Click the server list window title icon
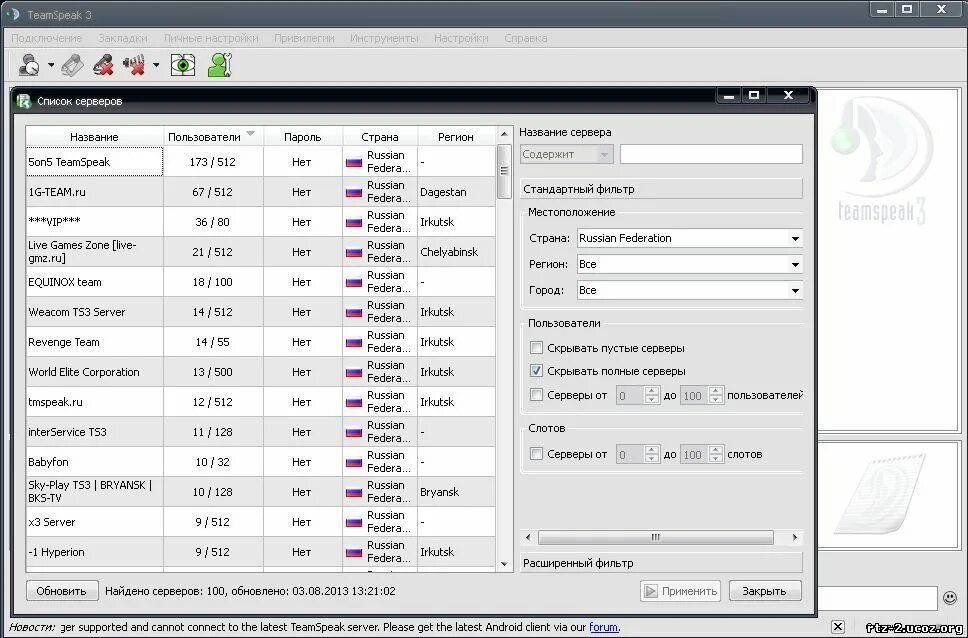Viewport: 968px width, 638px height. (24, 101)
